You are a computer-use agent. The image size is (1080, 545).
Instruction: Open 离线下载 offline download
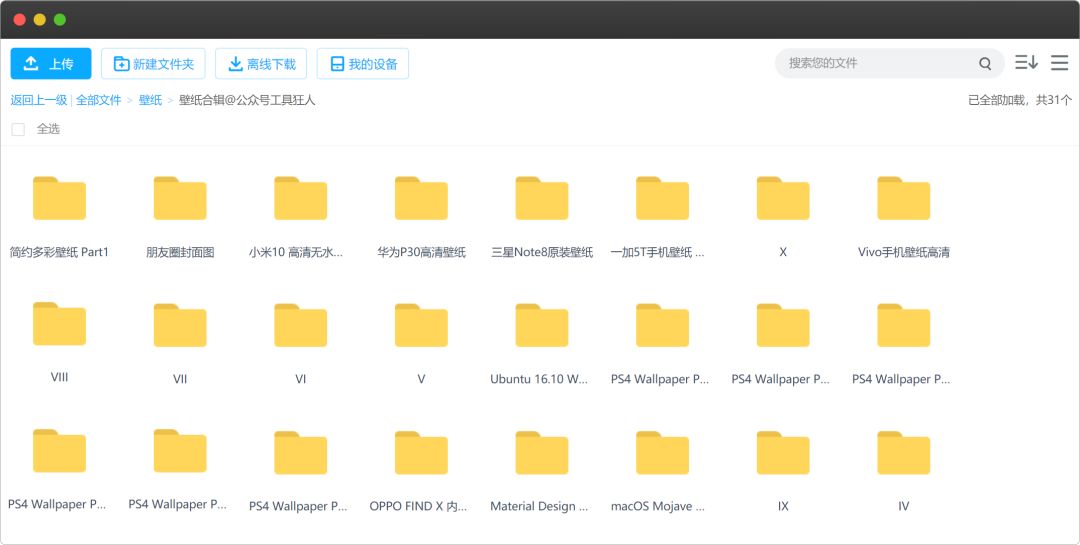(x=261, y=63)
